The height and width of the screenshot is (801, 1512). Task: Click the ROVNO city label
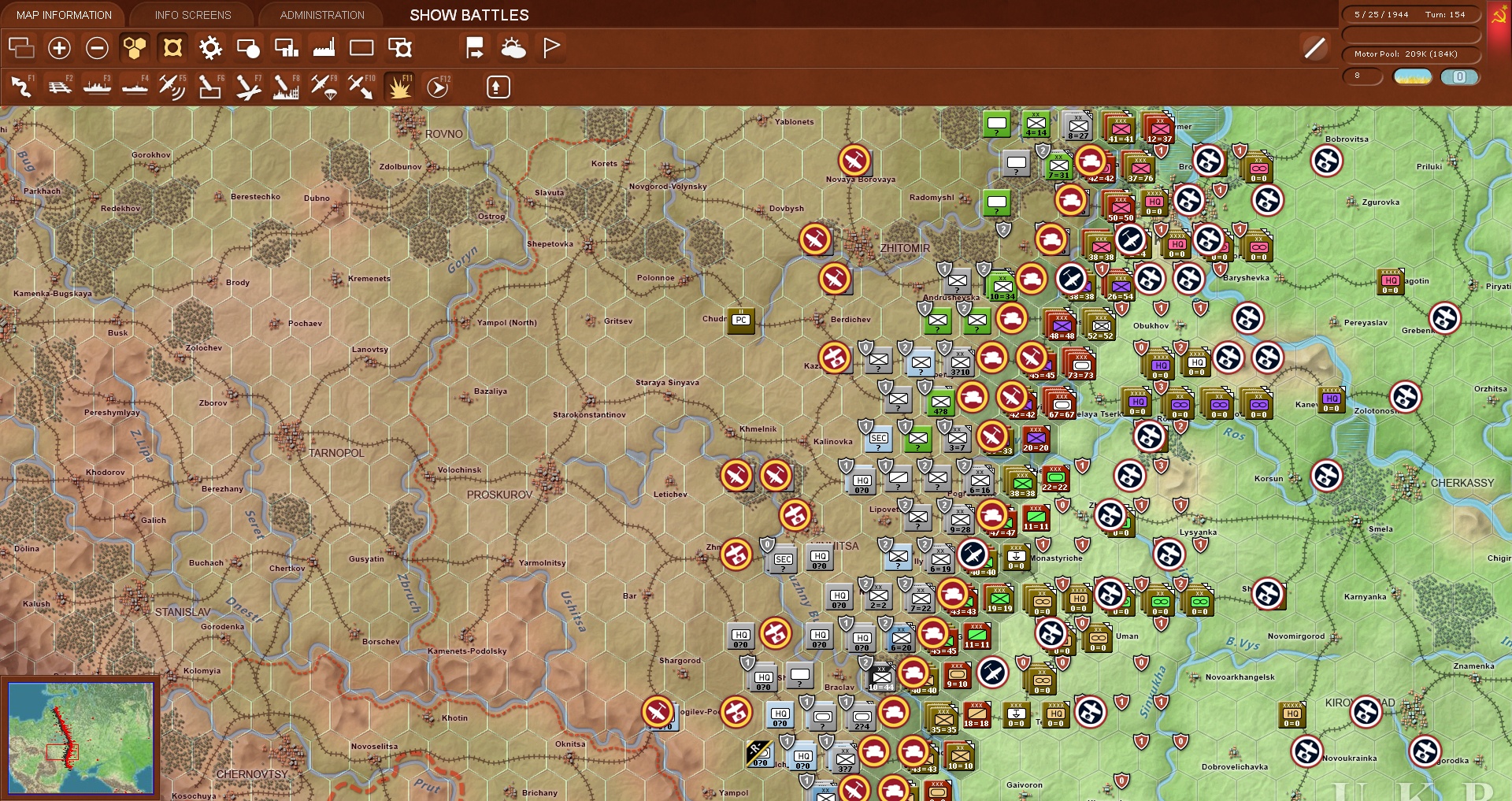click(x=444, y=134)
